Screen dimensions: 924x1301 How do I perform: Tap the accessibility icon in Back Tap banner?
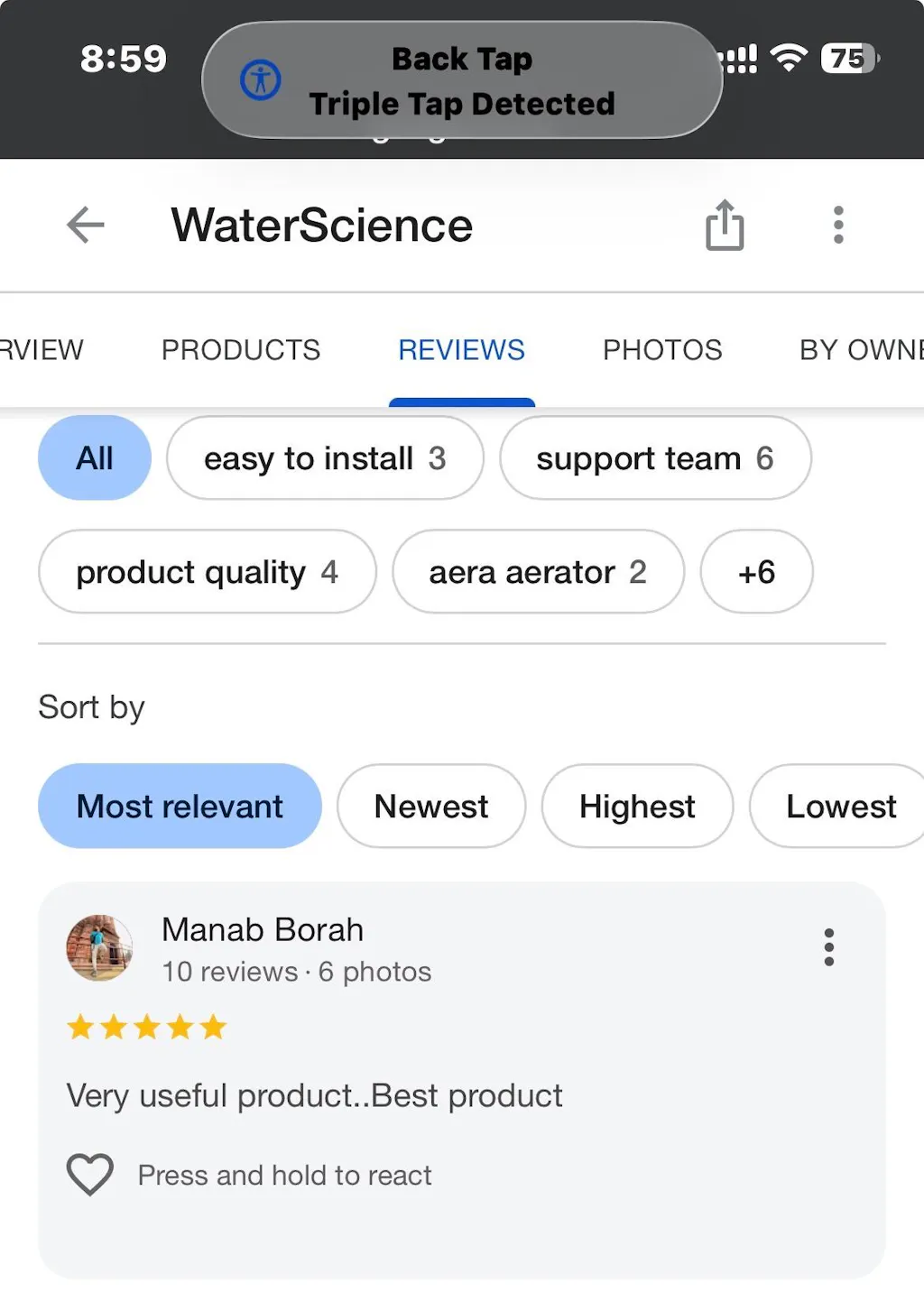(x=261, y=80)
